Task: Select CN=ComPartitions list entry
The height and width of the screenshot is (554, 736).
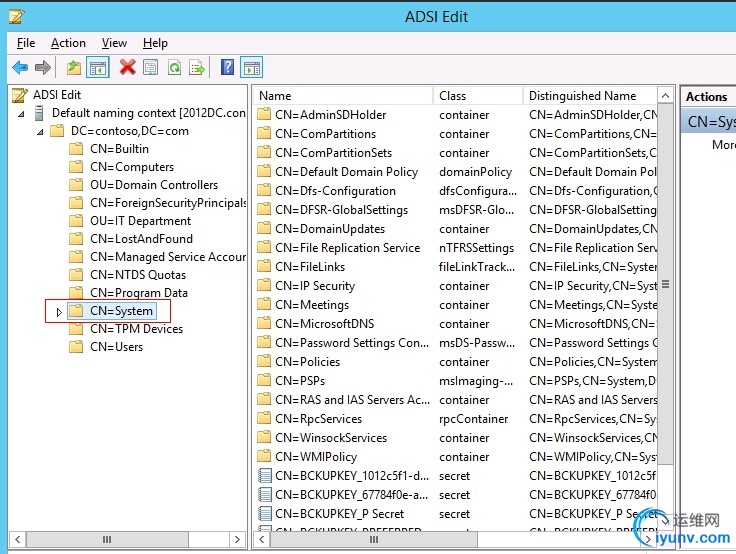Action: (x=325, y=134)
